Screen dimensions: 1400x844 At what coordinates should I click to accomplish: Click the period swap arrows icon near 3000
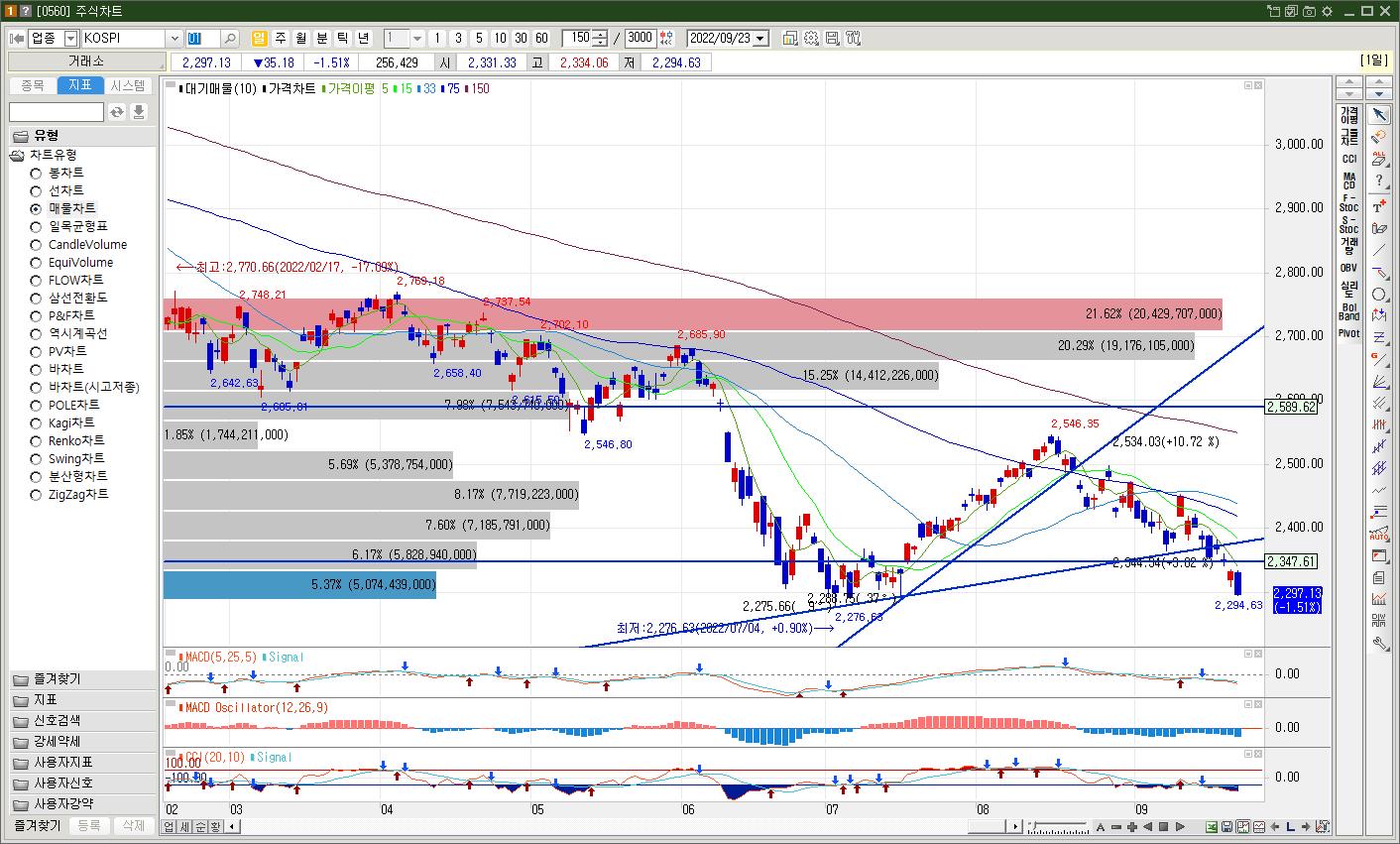coord(665,38)
